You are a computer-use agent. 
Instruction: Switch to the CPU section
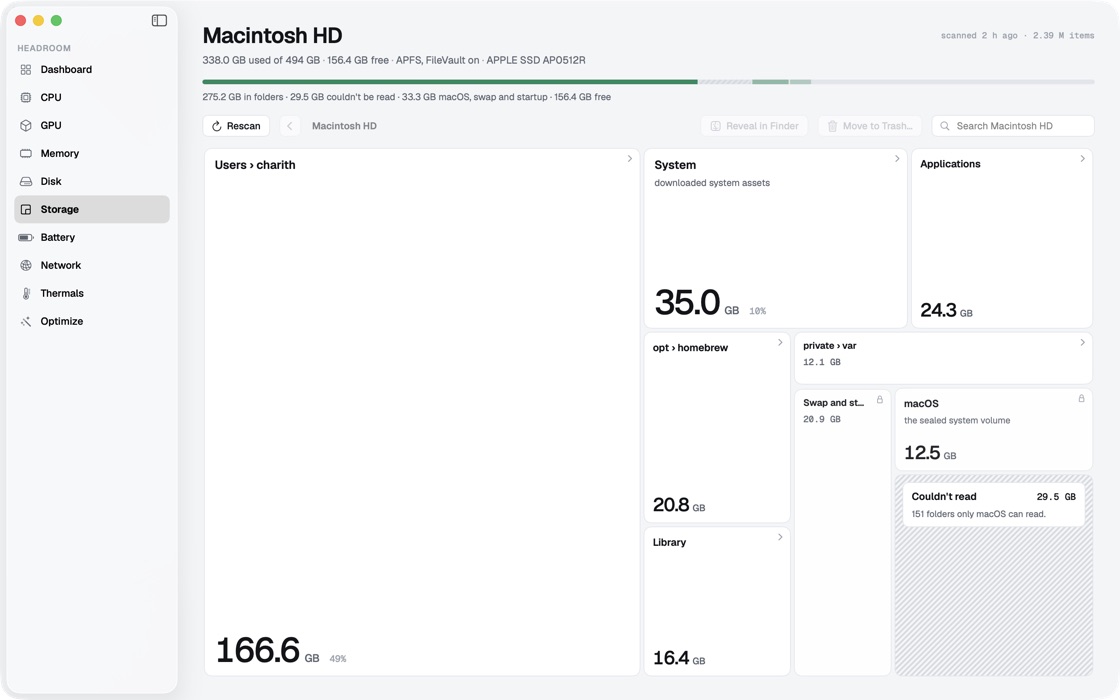click(x=91, y=97)
